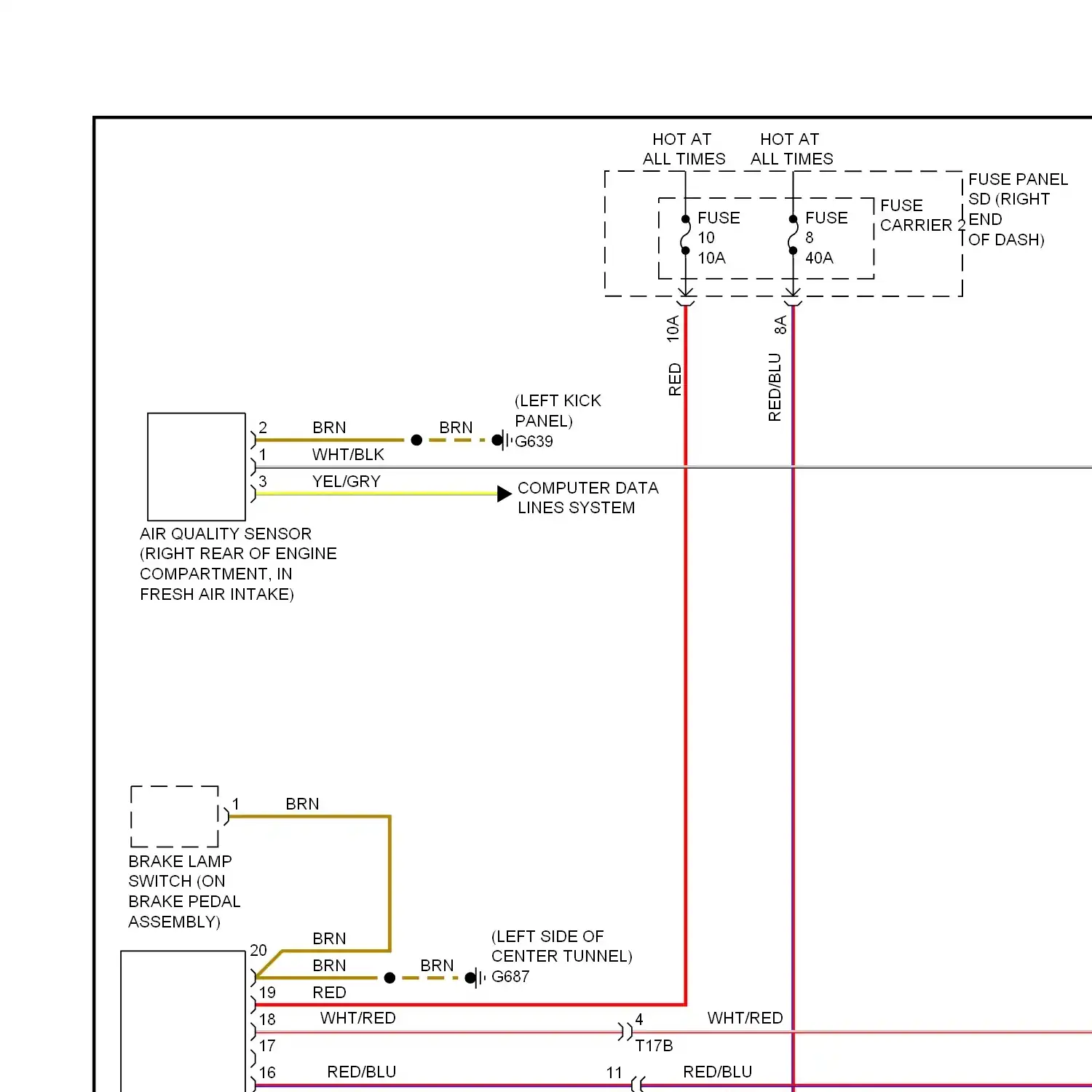Click the YEL/GRY wire label
The image size is (1092, 1092).
click(347, 481)
